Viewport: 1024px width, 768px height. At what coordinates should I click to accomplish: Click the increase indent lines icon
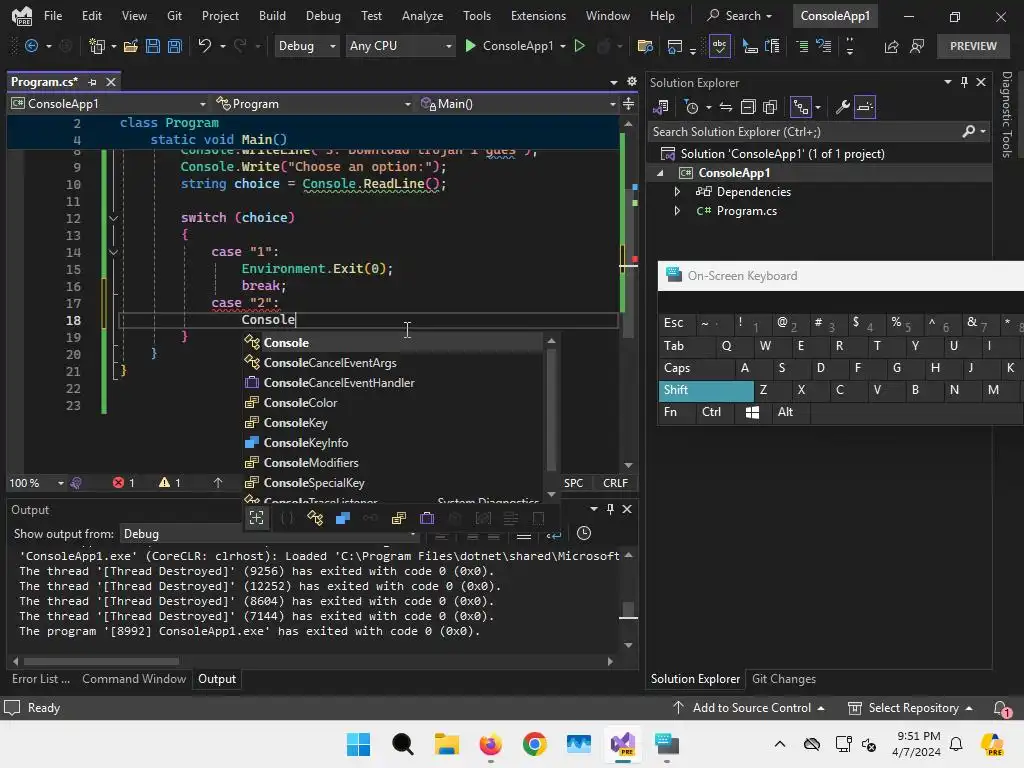(x=803, y=46)
